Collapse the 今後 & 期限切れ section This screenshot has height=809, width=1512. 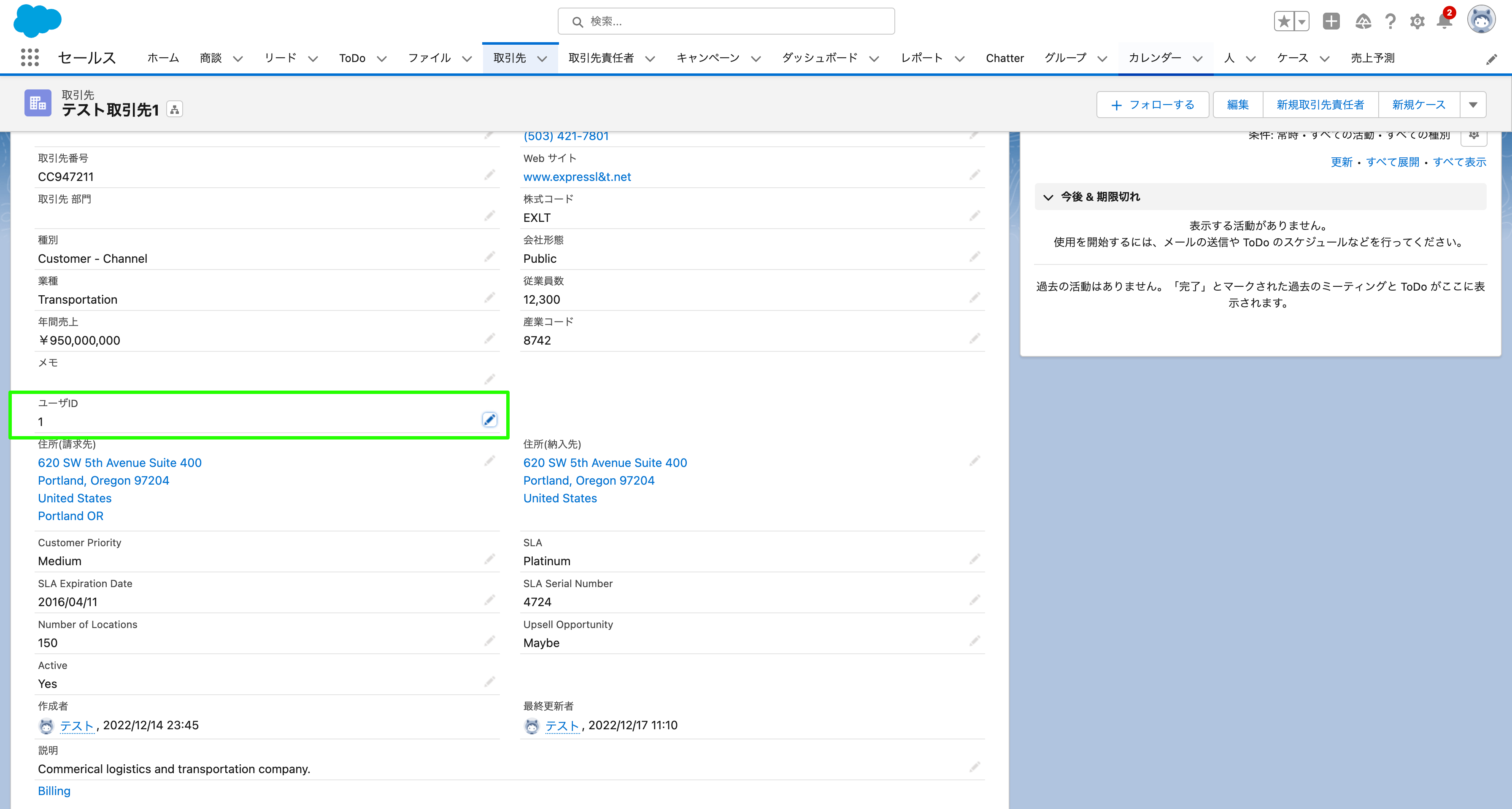coord(1048,197)
